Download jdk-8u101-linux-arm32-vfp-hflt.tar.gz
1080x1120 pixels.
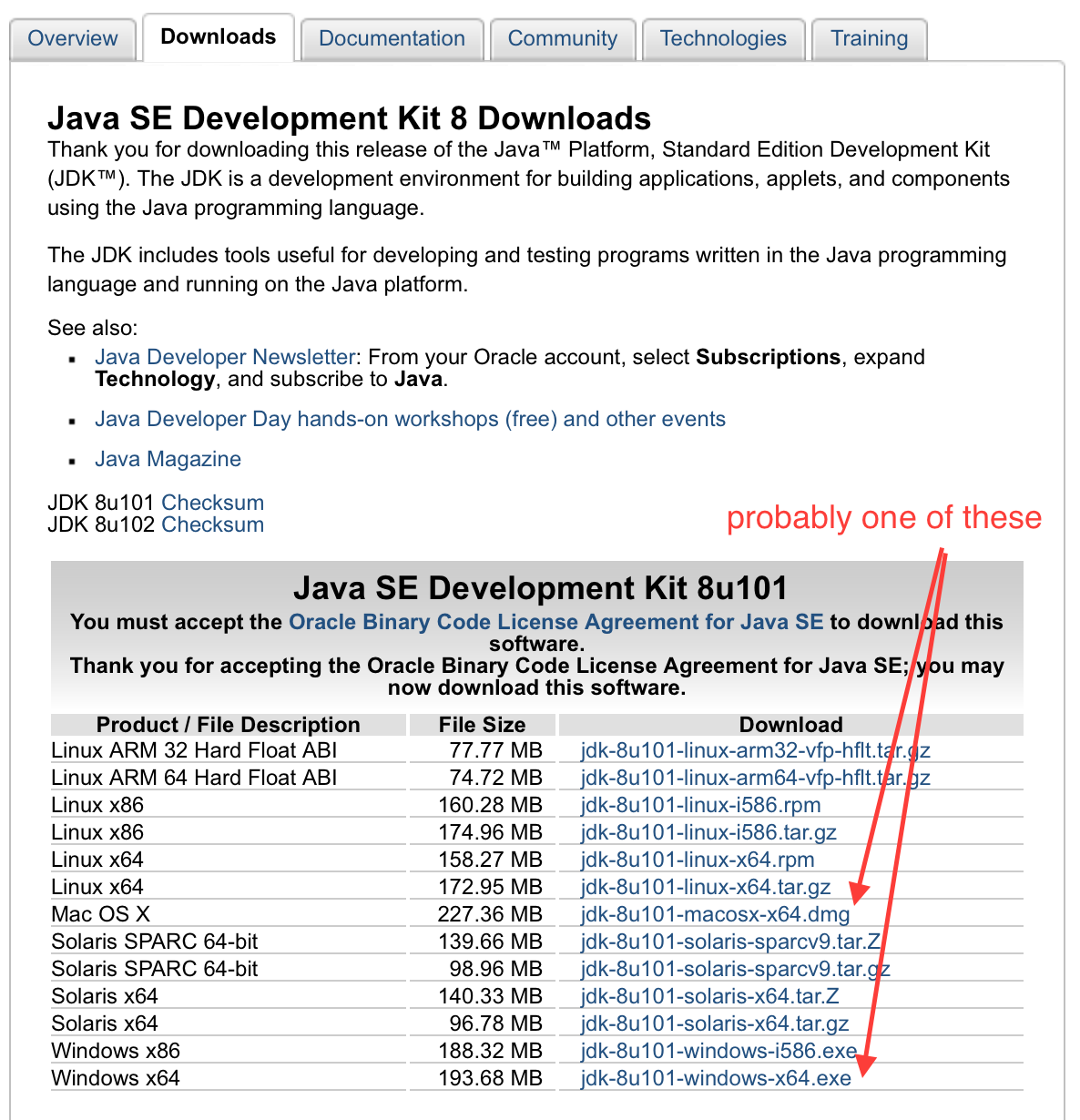coord(755,750)
